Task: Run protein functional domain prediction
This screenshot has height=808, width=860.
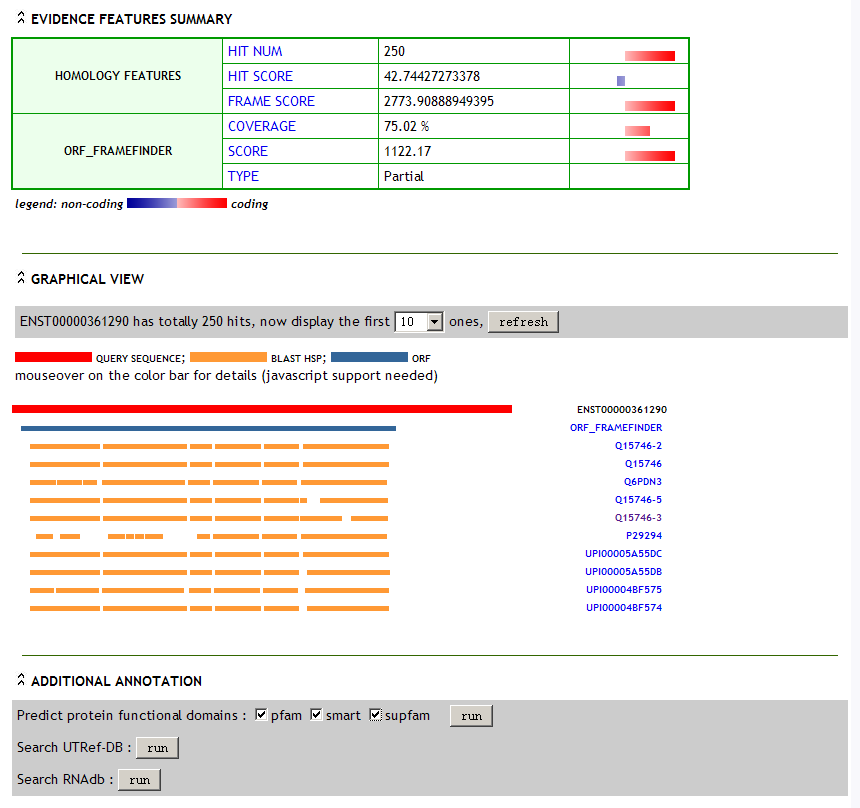Action: [471, 716]
